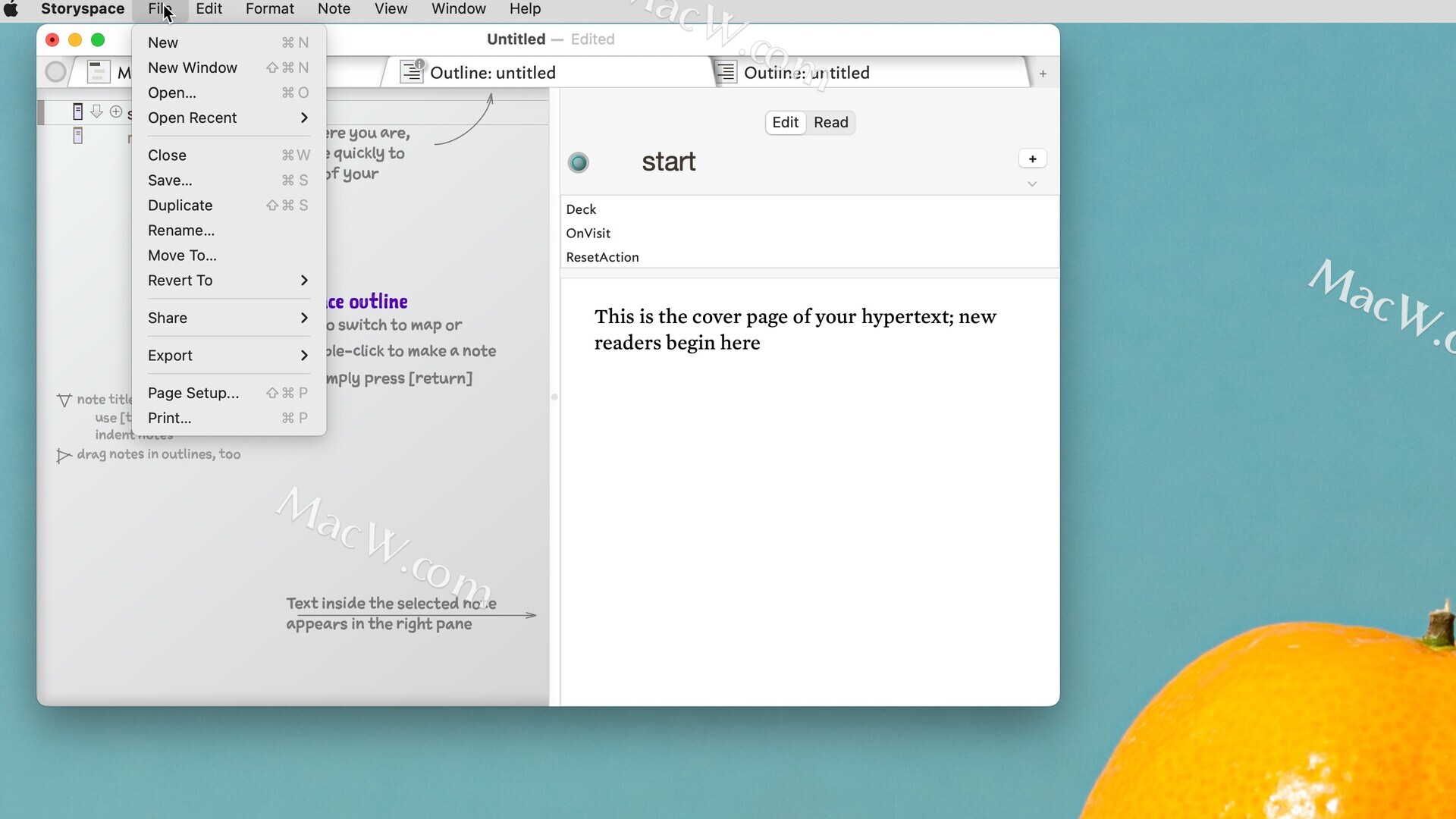Collapse attributes with the chevron below plus

(x=1032, y=184)
